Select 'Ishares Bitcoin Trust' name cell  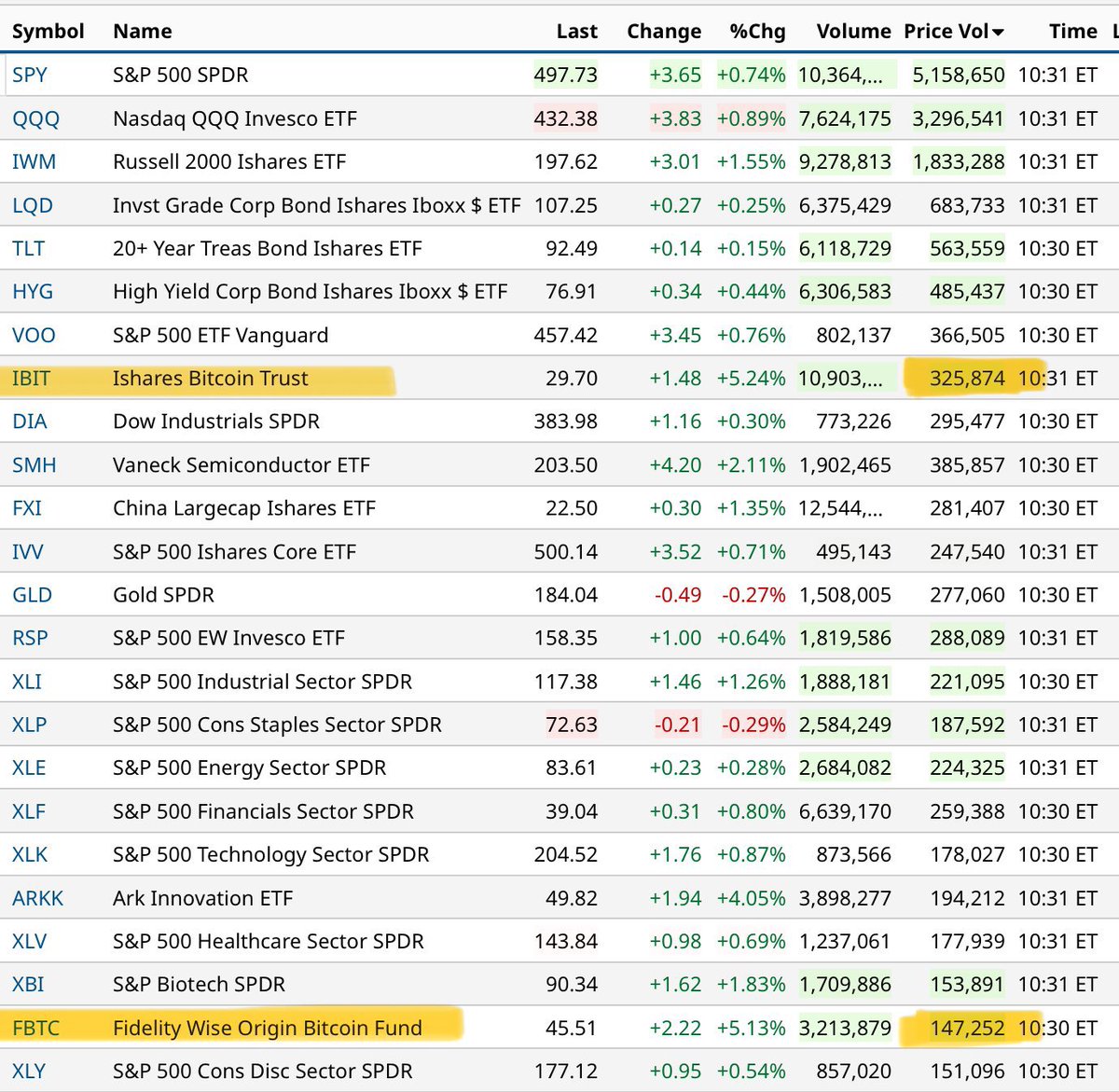211,378
